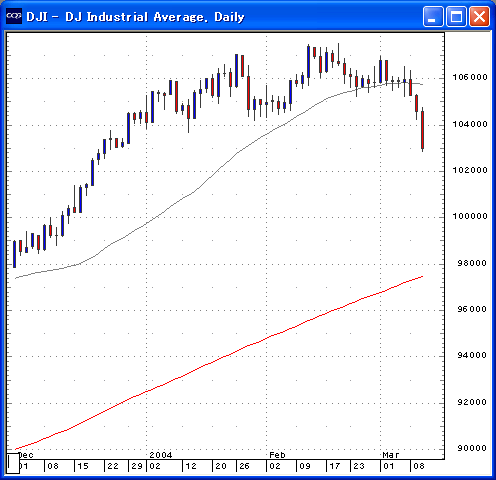Close the DJI chart window
496x480 pixels.
point(480,16)
